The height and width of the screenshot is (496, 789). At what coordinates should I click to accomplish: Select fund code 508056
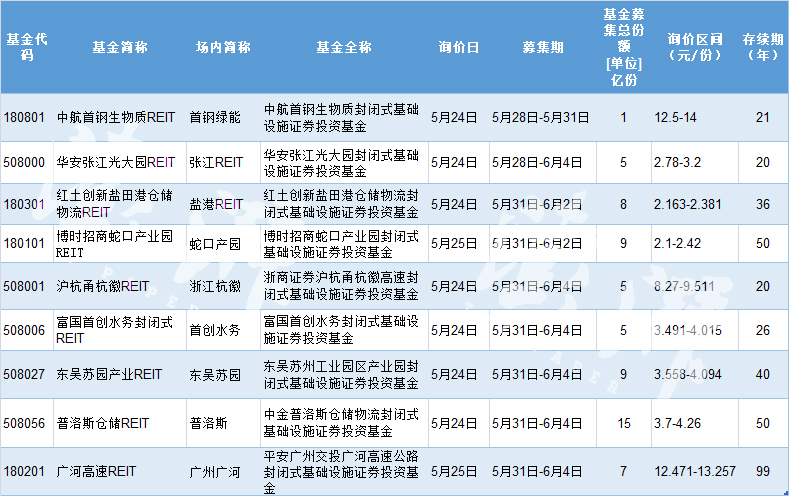point(24,423)
